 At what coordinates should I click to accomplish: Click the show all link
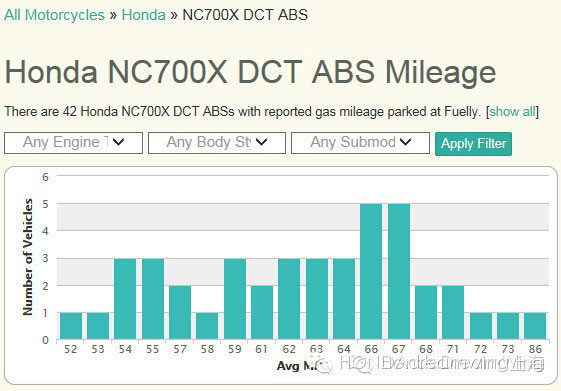point(512,112)
